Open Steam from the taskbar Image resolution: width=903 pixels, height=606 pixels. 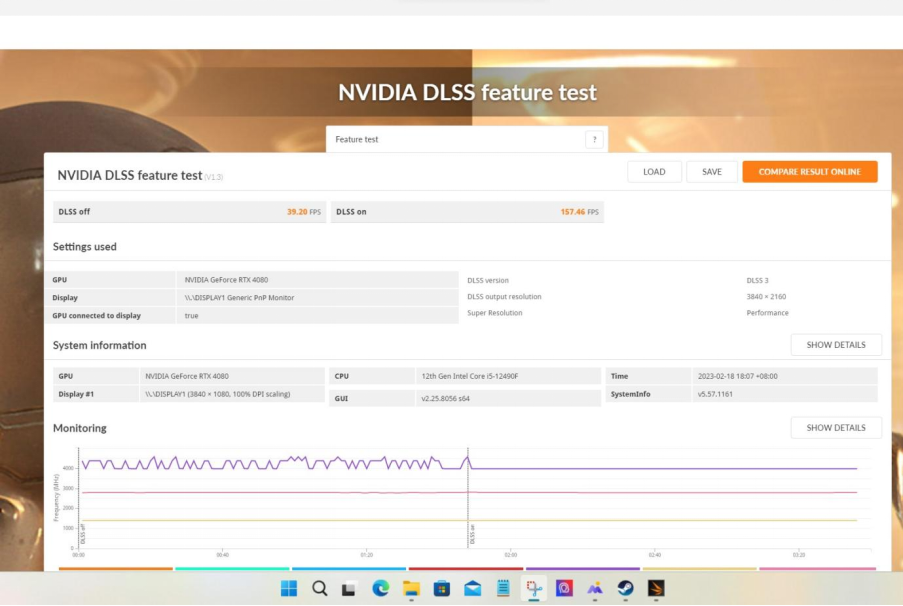625,588
